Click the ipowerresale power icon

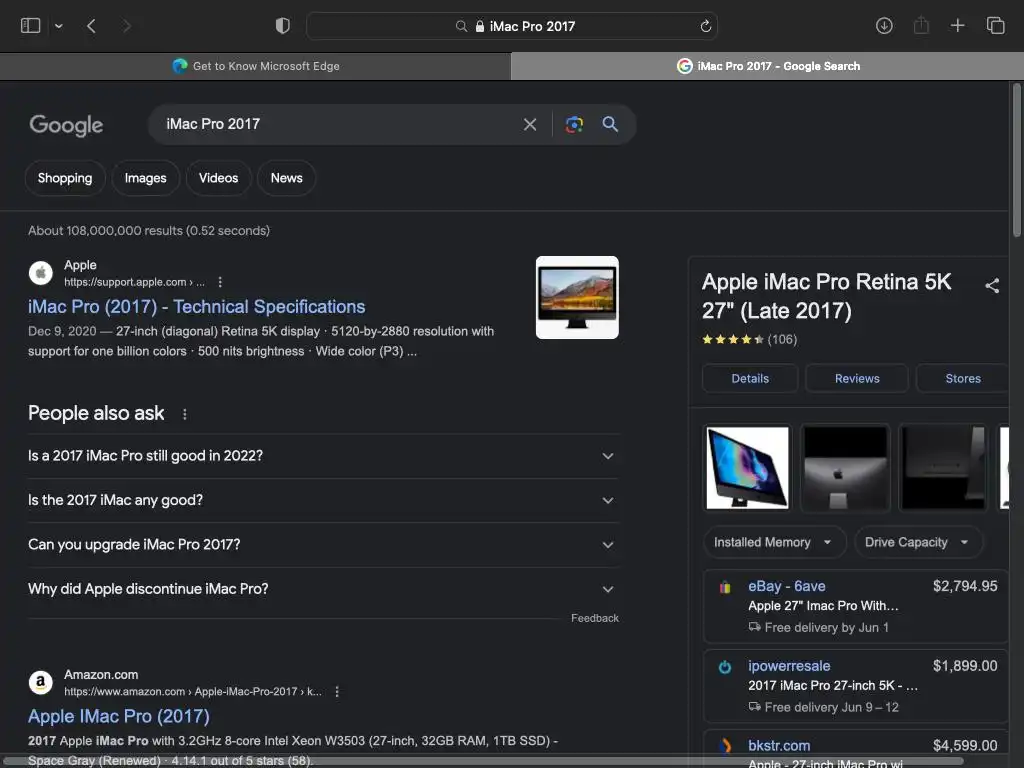pyautogui.click(x=725, y=667)
